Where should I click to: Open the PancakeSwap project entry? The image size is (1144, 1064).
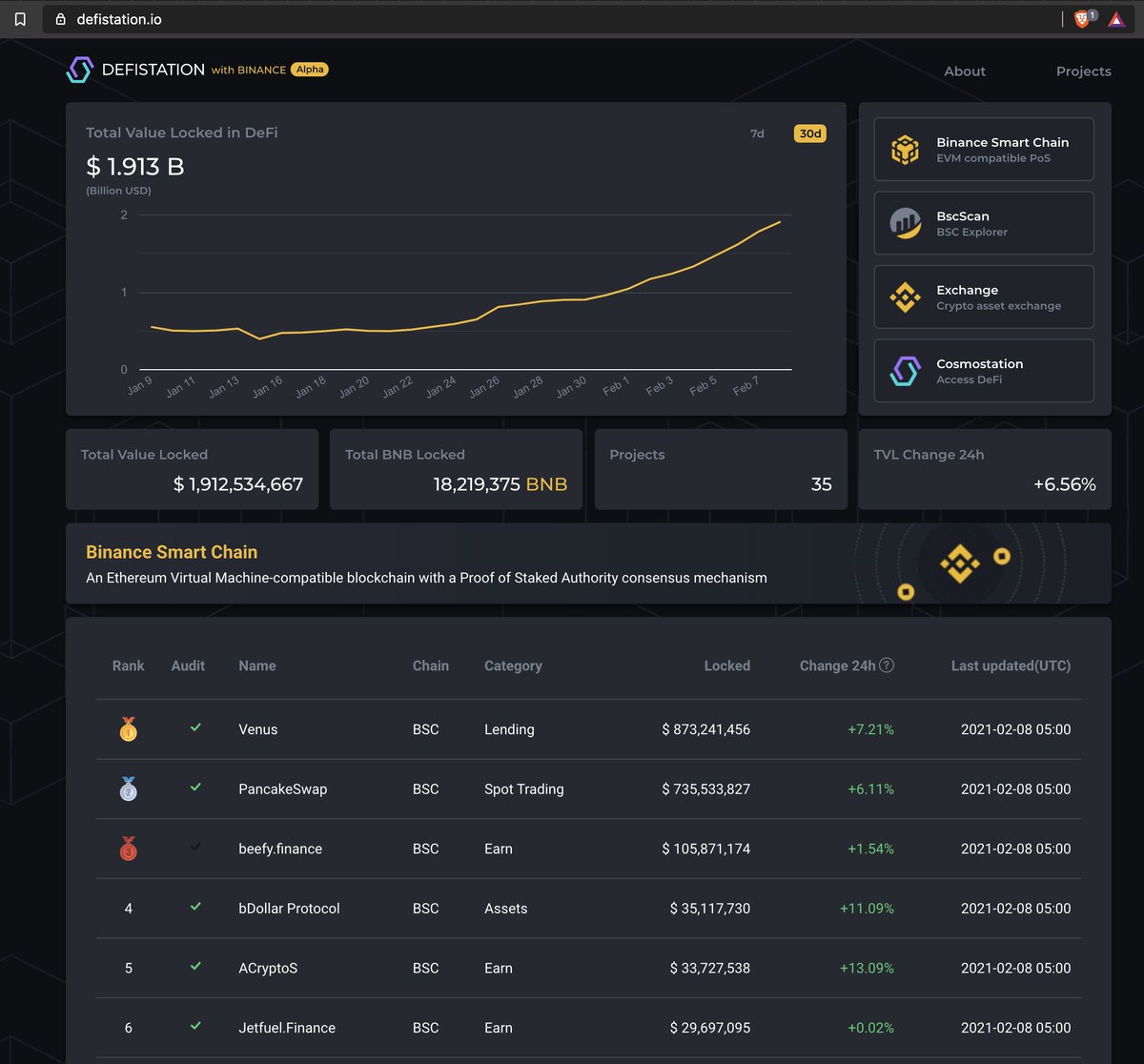click(282, 788)
